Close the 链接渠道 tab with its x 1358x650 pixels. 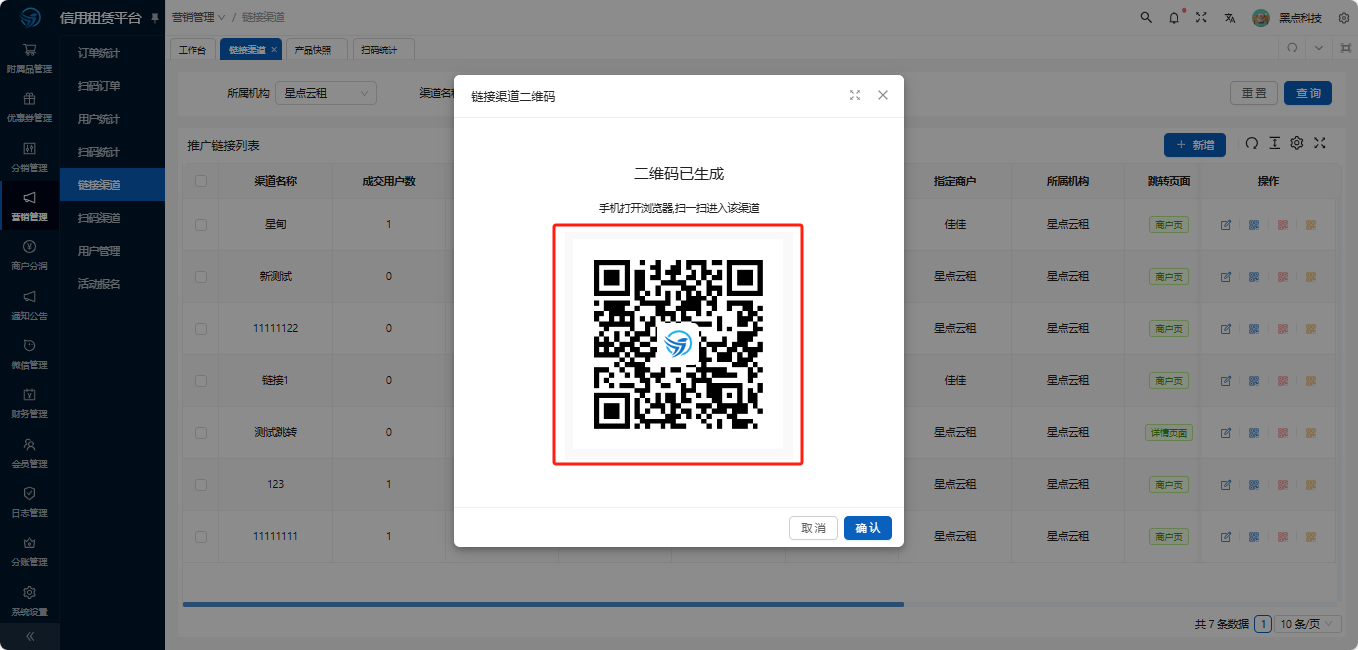(274, 49)
